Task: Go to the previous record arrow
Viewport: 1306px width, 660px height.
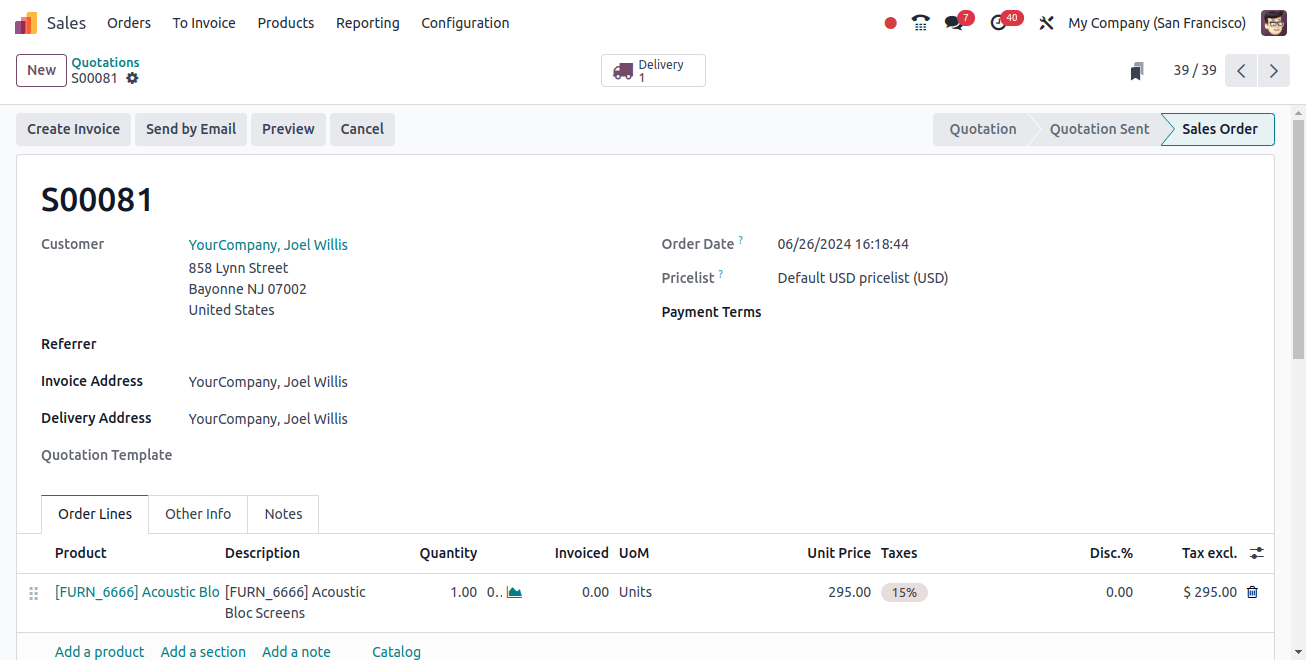Action: coord(1241,71)
